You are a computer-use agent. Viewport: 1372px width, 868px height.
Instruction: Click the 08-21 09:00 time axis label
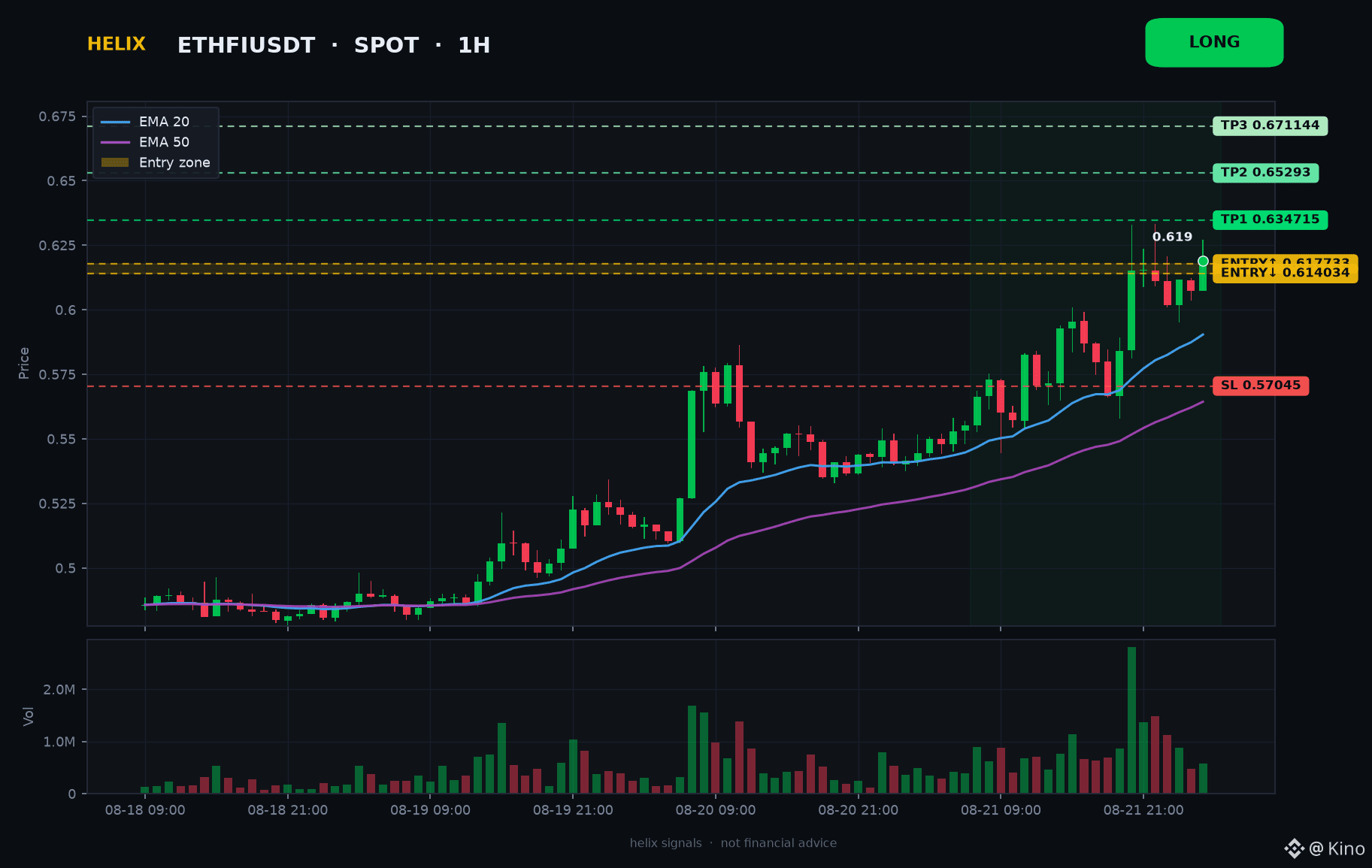pos(1001,810)
